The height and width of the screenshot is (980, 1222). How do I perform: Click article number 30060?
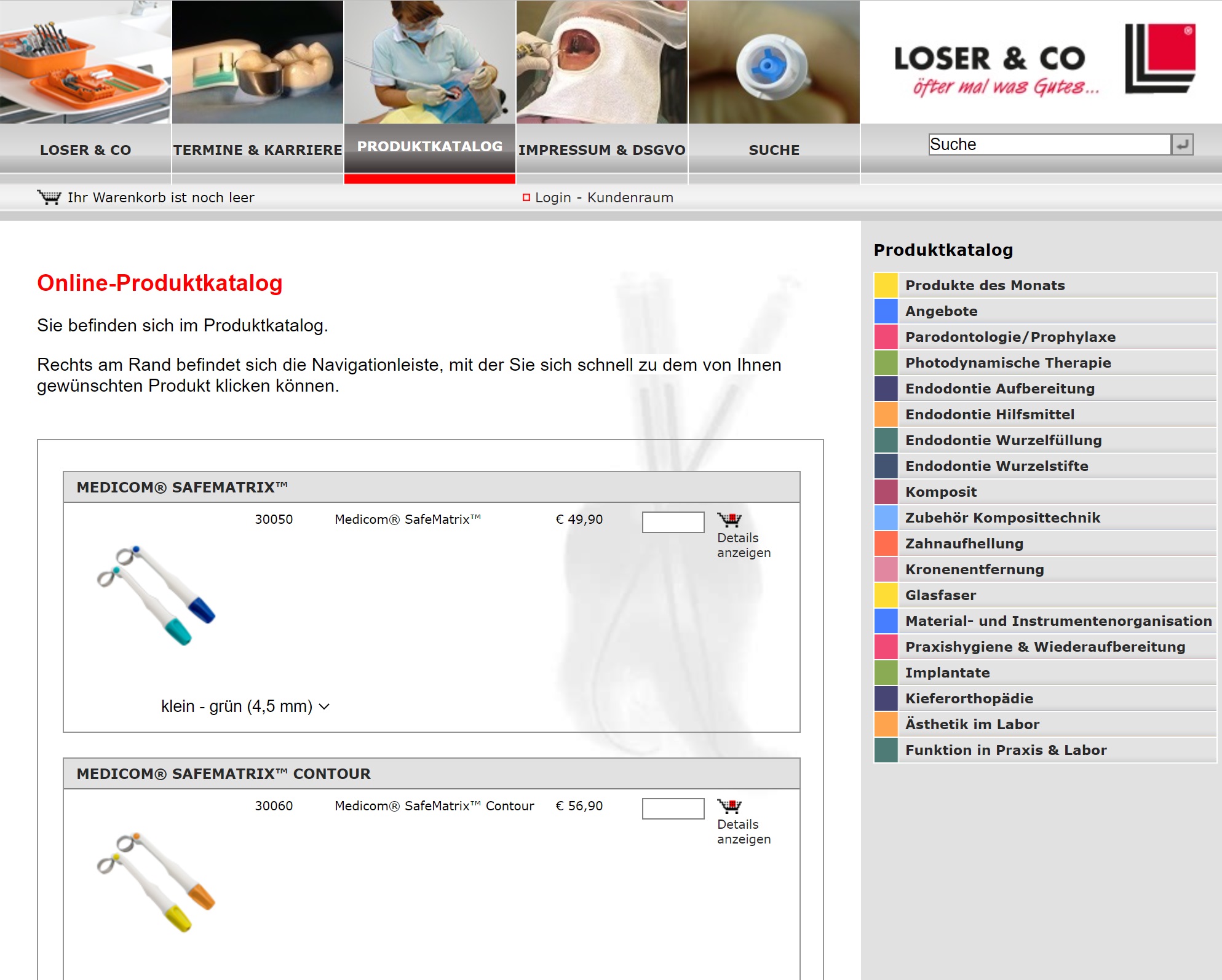point(274,806)
